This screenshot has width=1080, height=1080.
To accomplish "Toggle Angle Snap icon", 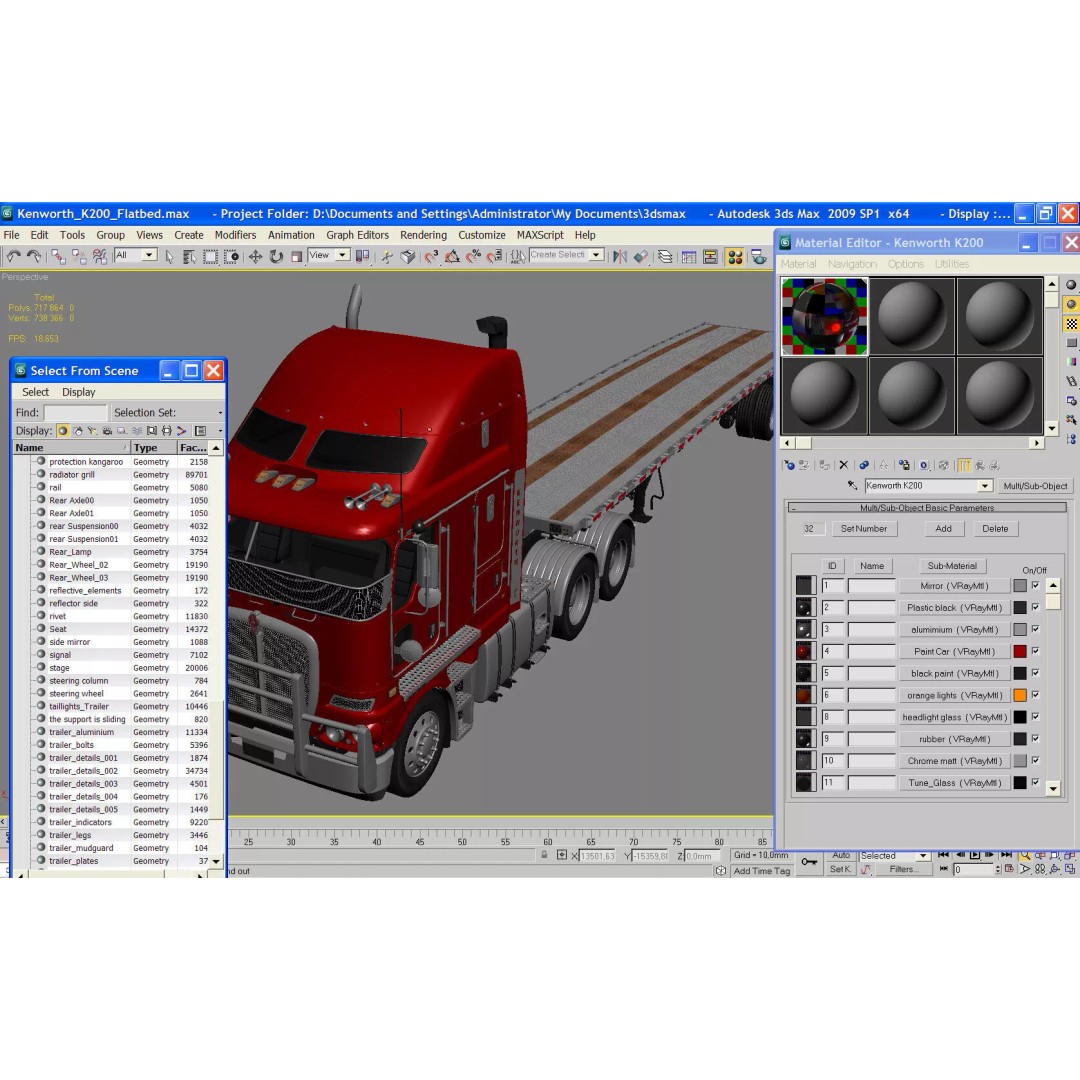I will pos(453,257).
